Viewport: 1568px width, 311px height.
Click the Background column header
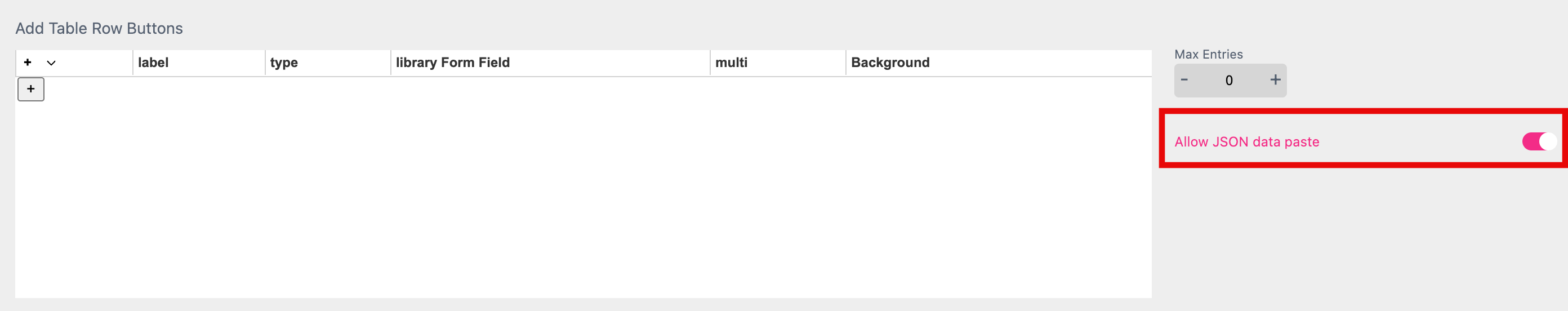pos(890,63)
